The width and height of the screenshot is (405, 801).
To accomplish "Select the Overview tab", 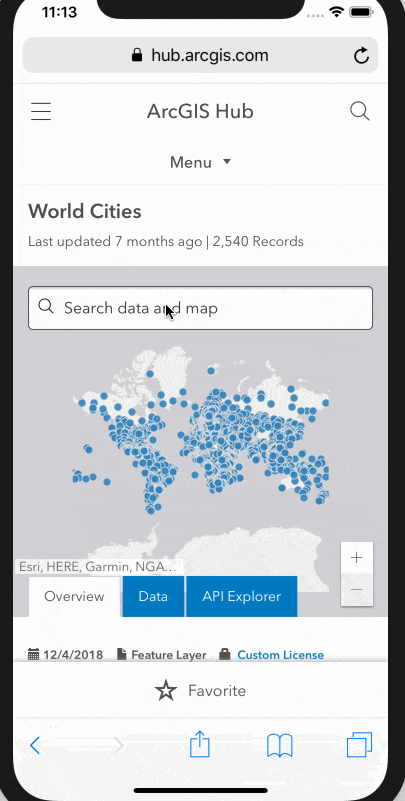I will coord(75,597).
